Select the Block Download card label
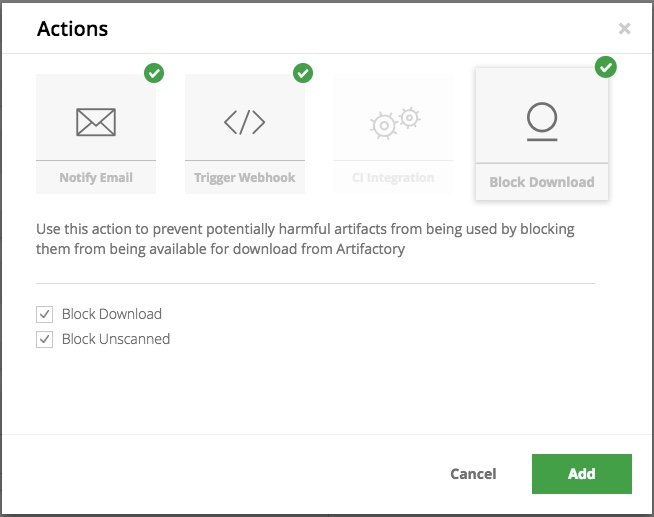Screen dimensions: 654x517 541,182
